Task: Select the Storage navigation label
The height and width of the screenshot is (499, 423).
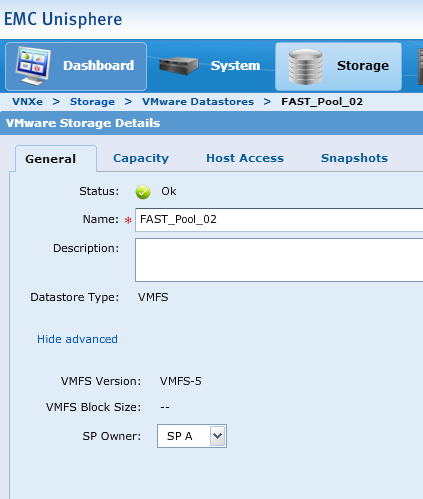Action: [x=363, y=66]
